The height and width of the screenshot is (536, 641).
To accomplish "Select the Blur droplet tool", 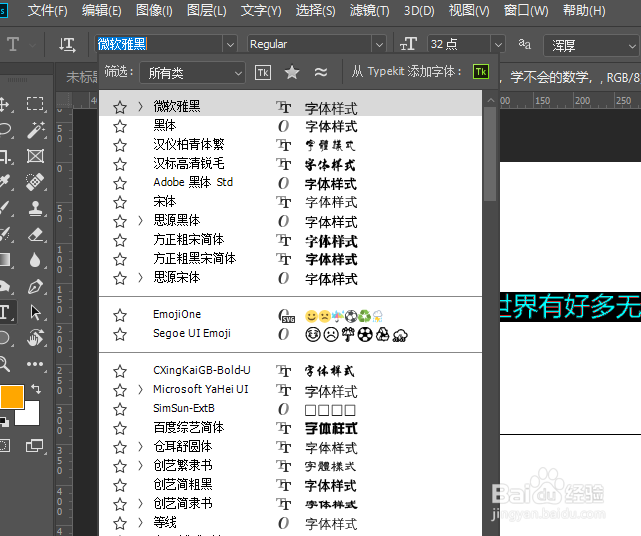I will 35,260.
